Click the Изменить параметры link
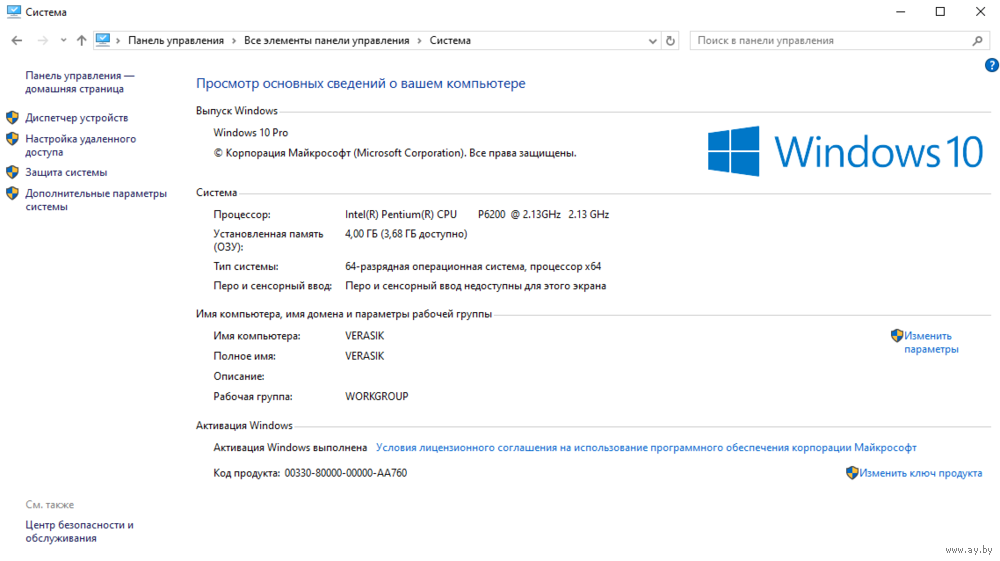 931,342
